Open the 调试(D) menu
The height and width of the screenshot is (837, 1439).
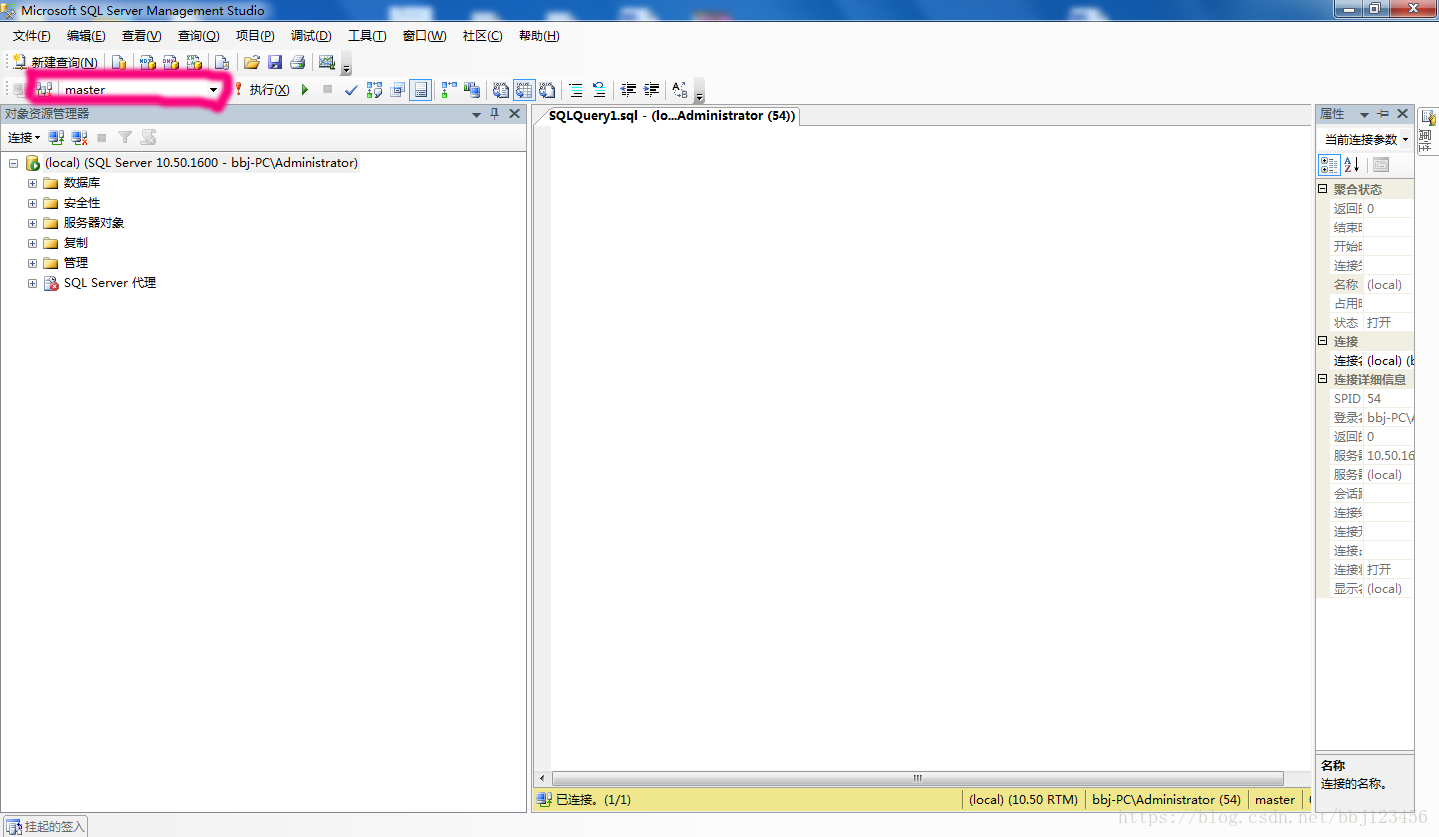tap(311, 36)
